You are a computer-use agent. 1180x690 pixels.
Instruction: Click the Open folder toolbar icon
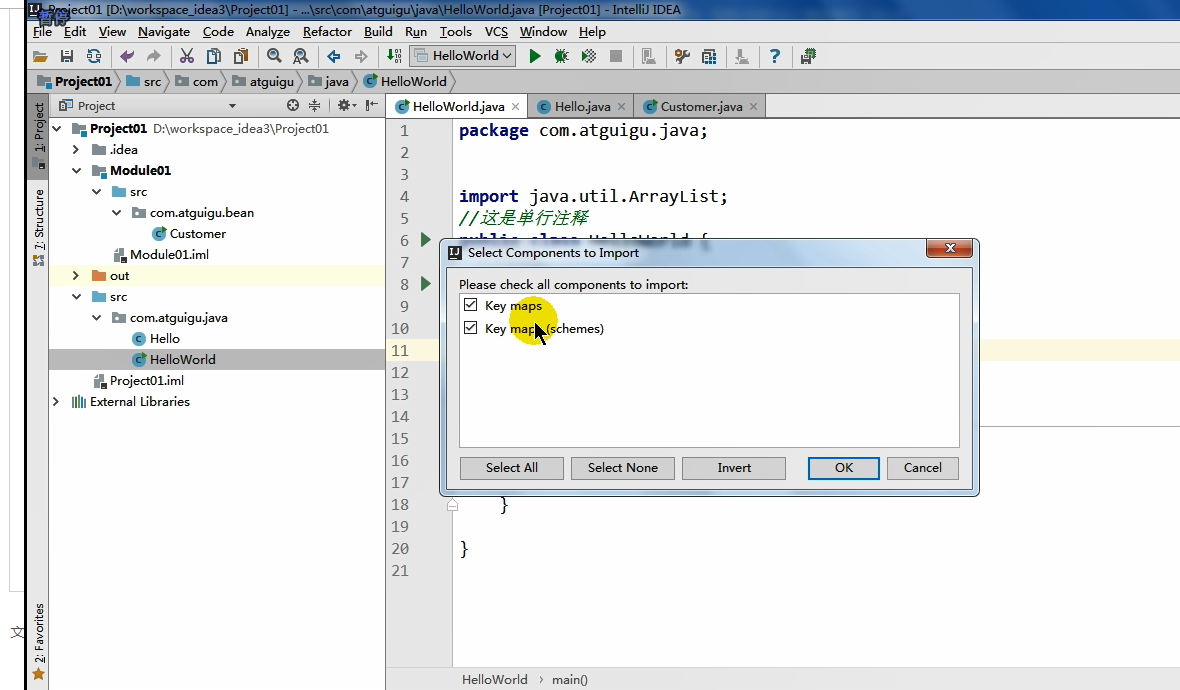point(40,56)
